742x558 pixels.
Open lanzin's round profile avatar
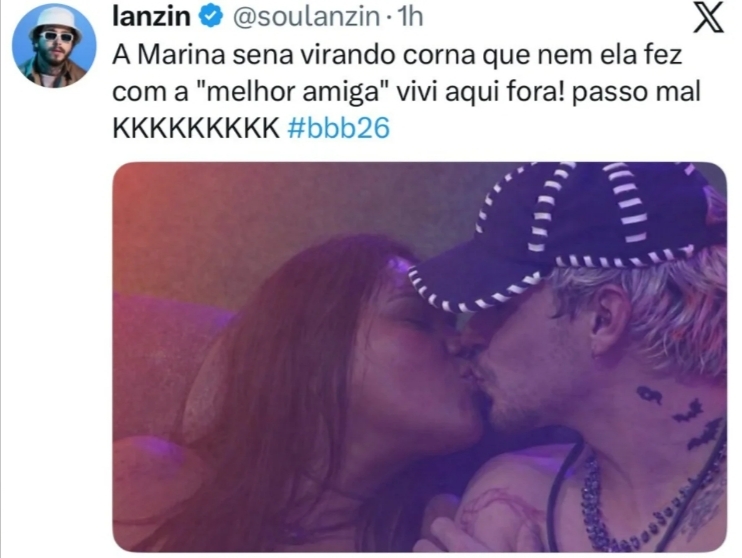pos(54,45)
